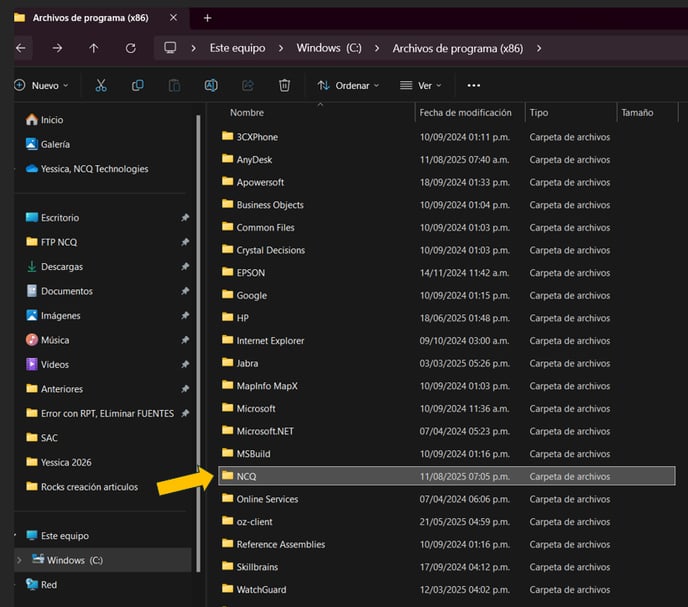Viewport: 688px width, 607px height.
Task: Open the Yessica, NCQ Technologies OneDrive
Action: pos(87,169)
